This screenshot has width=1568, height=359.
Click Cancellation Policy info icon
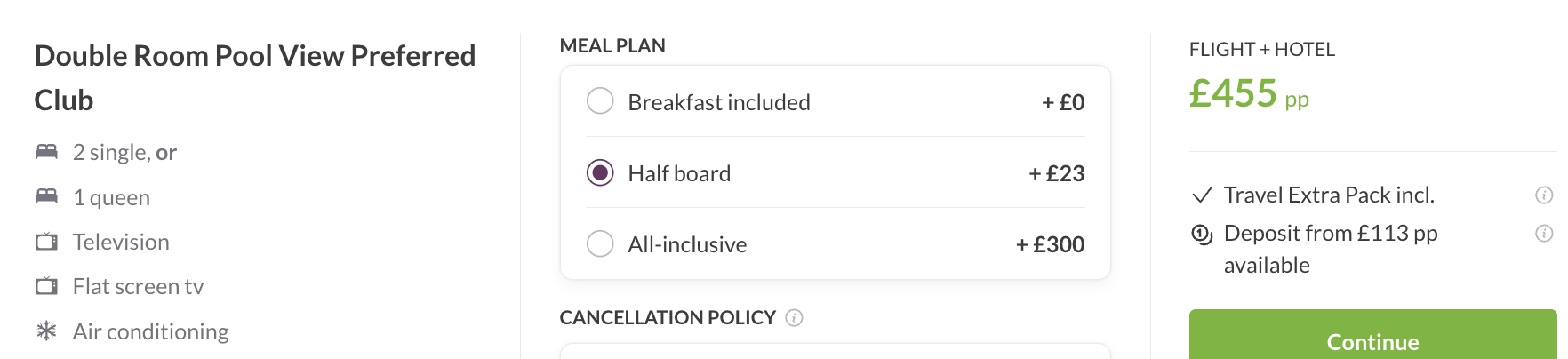[x=795, y=318]
